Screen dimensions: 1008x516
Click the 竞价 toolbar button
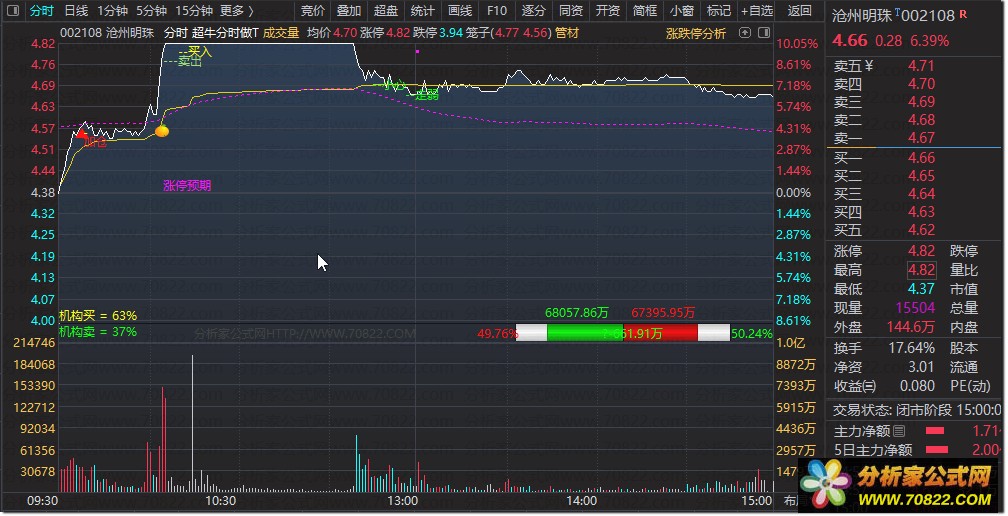pyautogui.click(x=313, y=11)
